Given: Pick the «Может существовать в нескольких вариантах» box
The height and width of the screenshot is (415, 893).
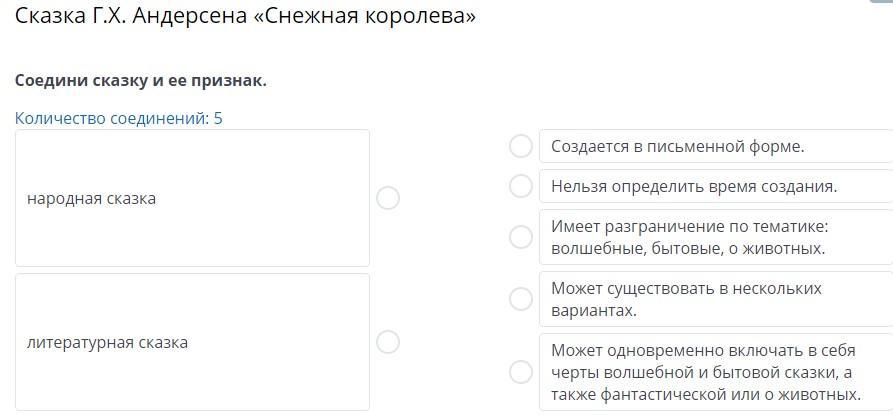Looking at the screenshot, I should click(714, 299).
